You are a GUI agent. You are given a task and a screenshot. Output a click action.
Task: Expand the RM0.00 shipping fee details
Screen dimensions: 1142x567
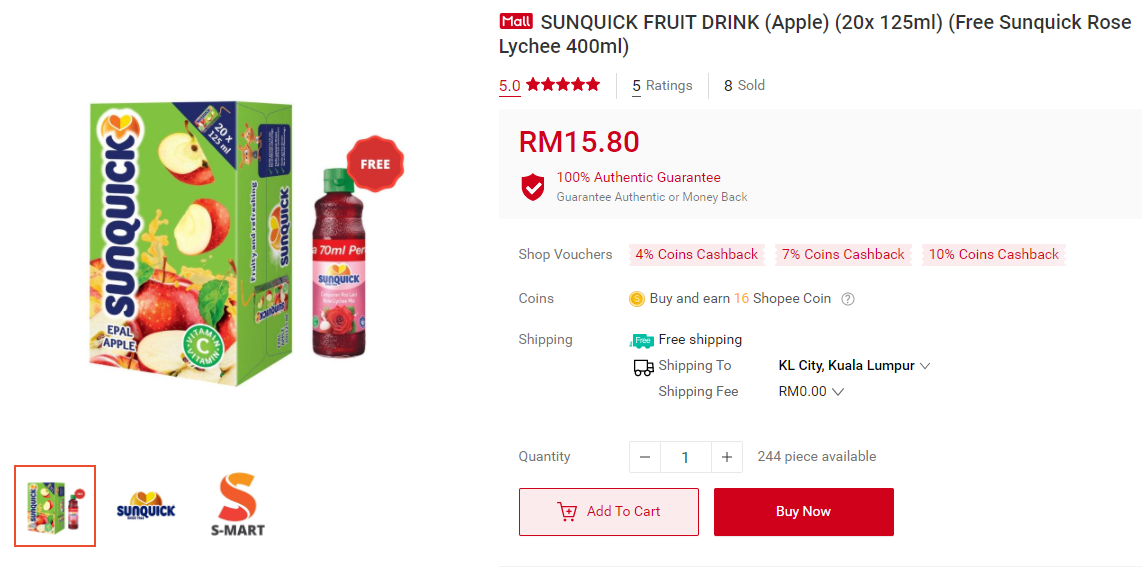(x=811, y=392)
